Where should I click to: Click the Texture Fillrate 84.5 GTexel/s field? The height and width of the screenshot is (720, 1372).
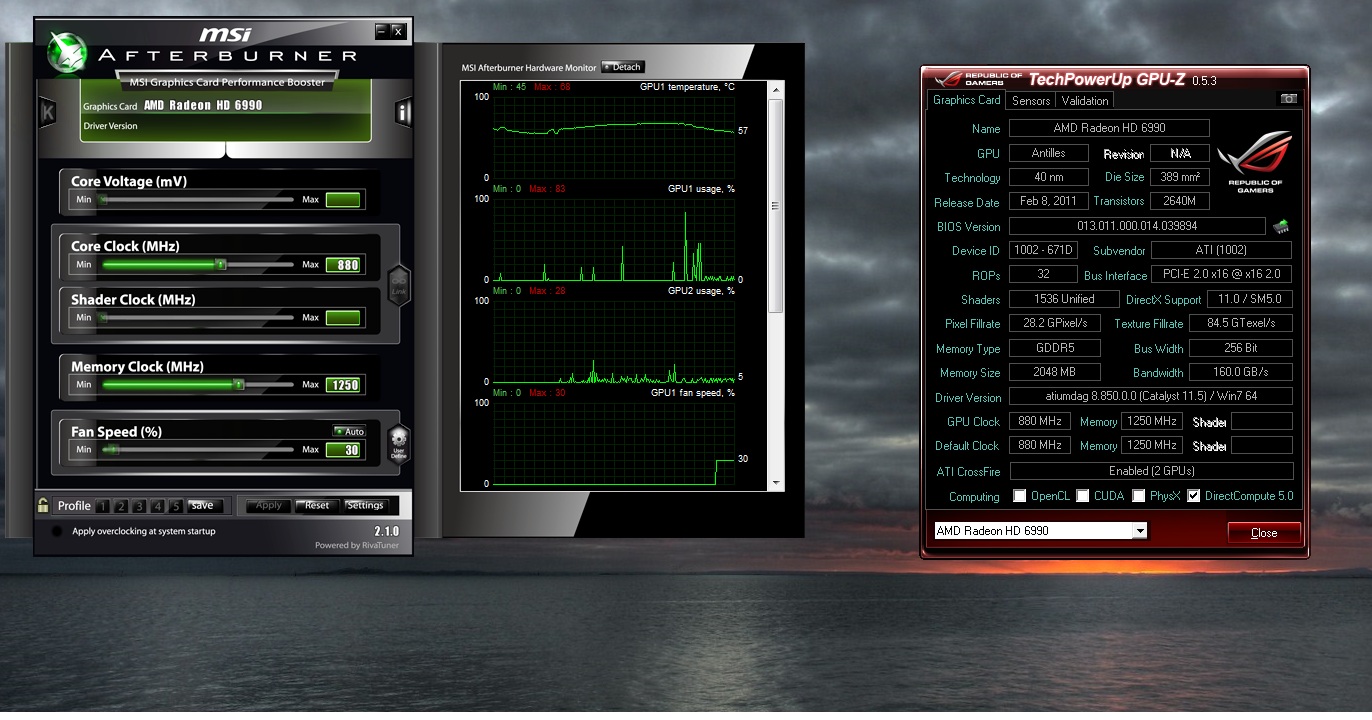tap(1240, 323)
